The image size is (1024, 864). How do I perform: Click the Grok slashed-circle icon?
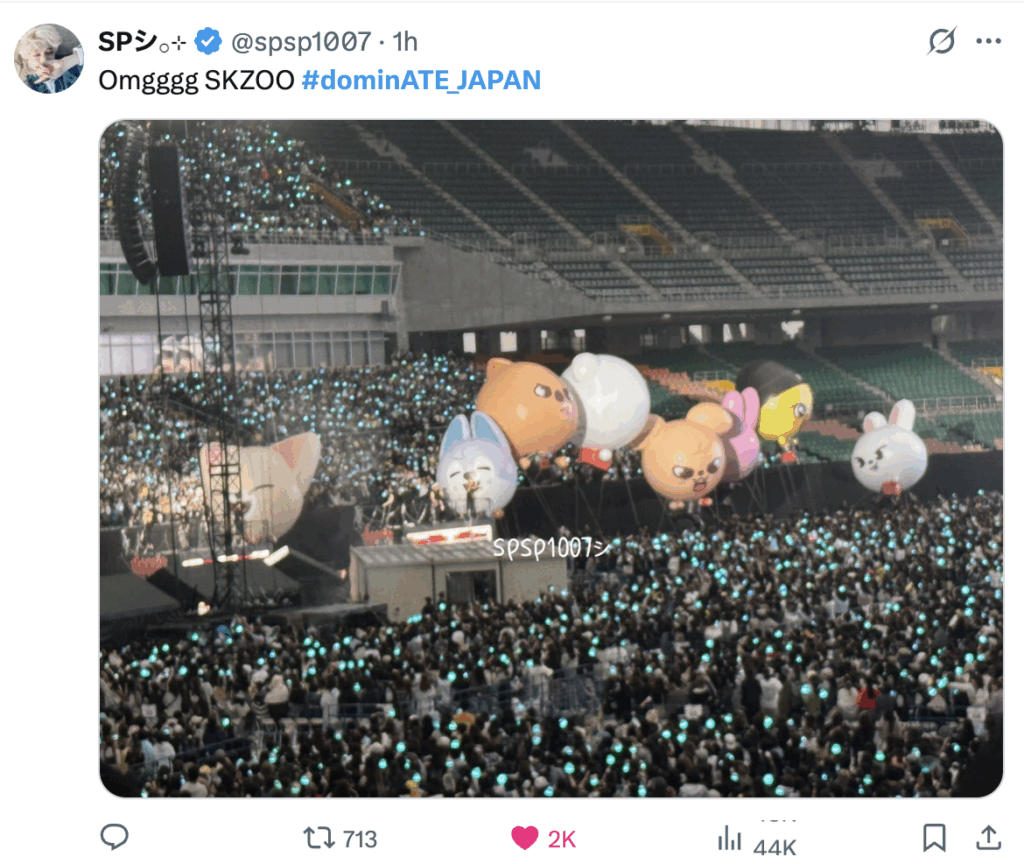(942, 41)
